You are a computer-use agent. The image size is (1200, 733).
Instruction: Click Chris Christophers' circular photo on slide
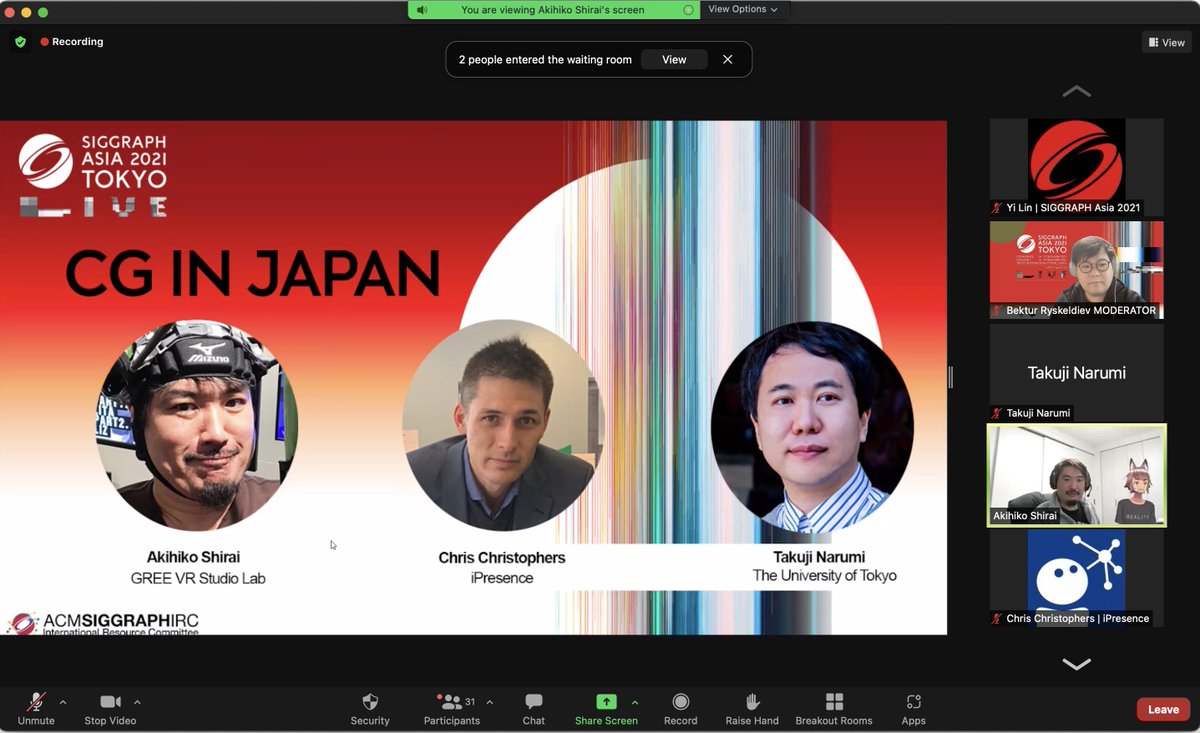503,425
